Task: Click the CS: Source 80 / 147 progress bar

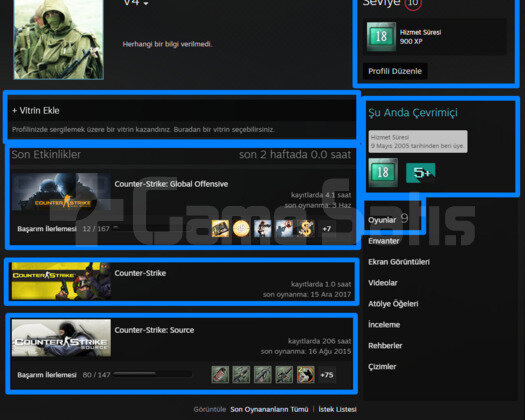Action: coord(152,374)
